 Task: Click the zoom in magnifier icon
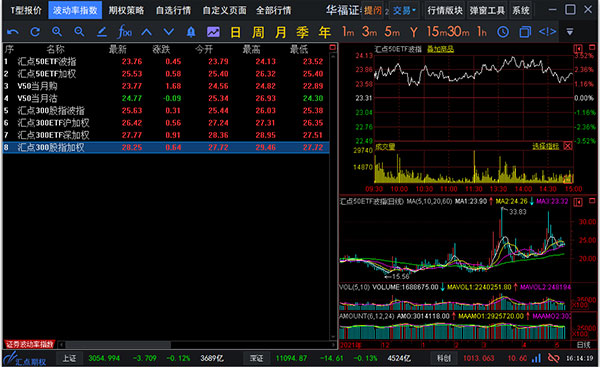[x=57, y=32]
